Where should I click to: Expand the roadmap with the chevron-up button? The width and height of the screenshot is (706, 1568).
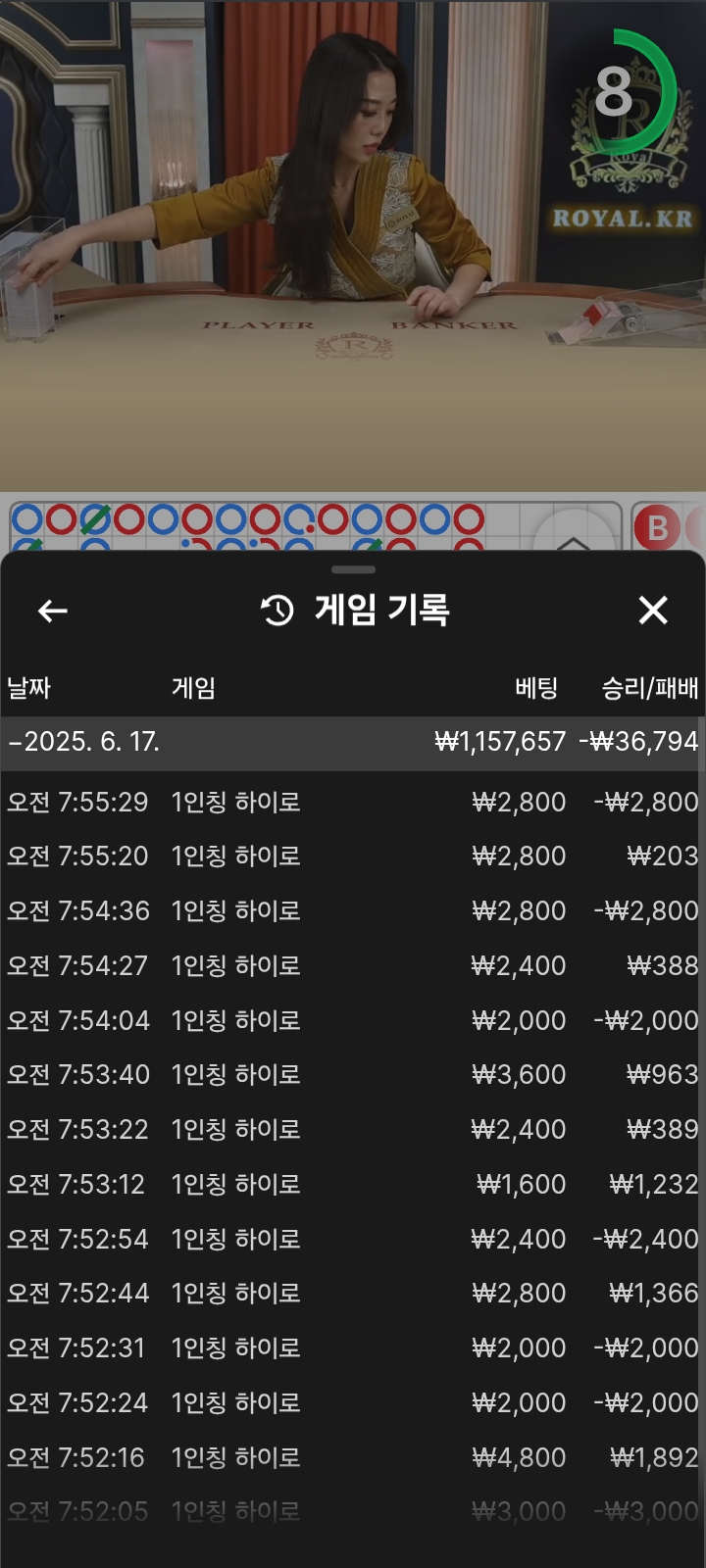point(574,537)
